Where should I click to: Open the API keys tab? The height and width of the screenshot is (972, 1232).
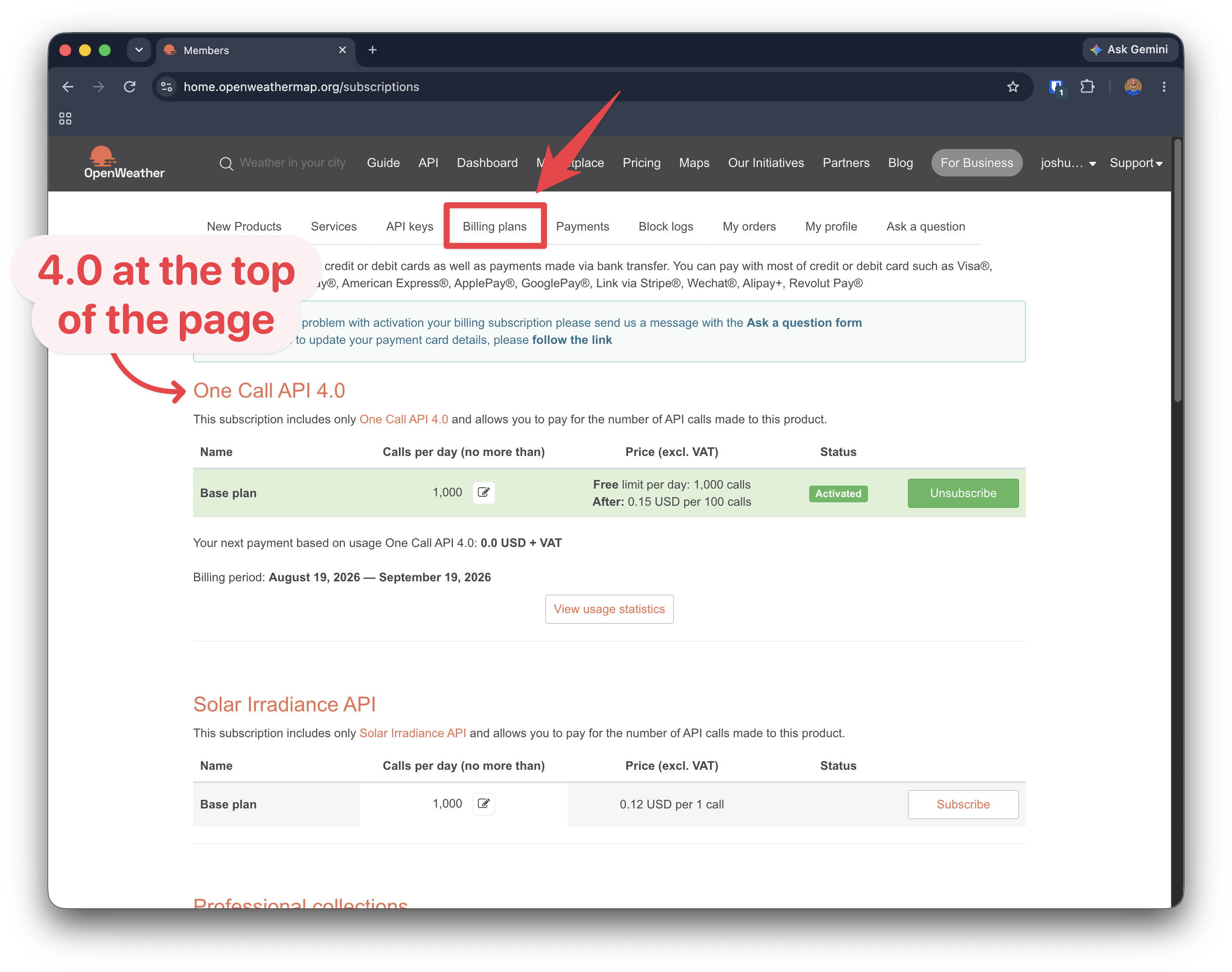click(410, 226)
